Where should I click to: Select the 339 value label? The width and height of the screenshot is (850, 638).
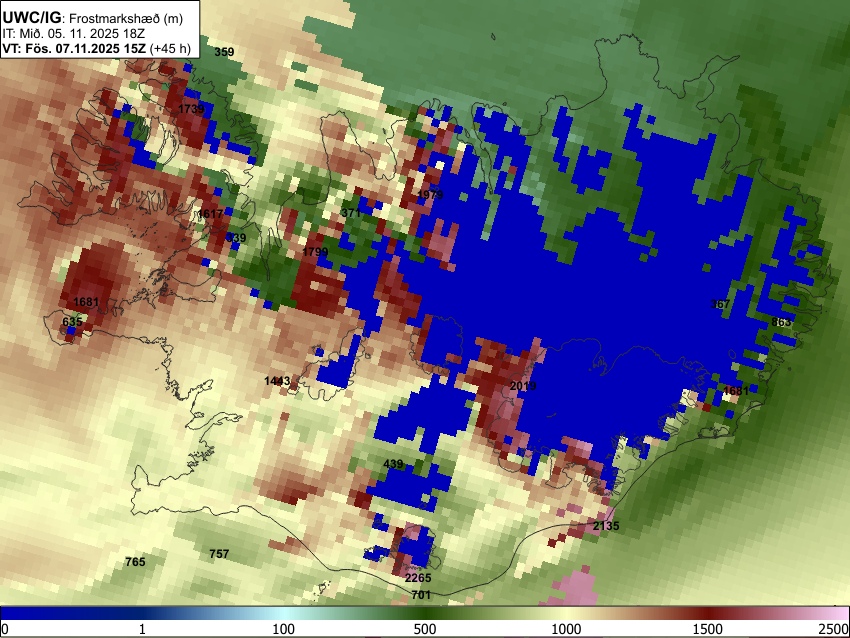(236, 237)
